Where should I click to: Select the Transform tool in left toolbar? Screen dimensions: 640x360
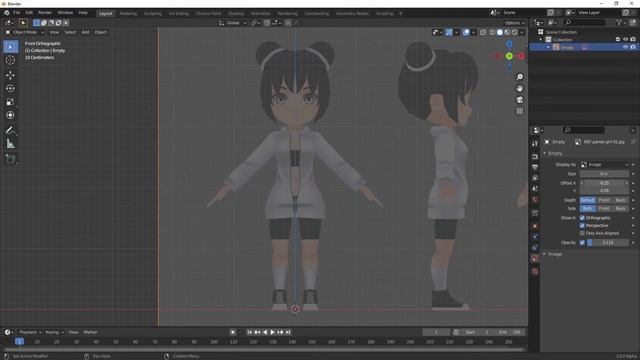pyautogui.click(x=10, y=116)
